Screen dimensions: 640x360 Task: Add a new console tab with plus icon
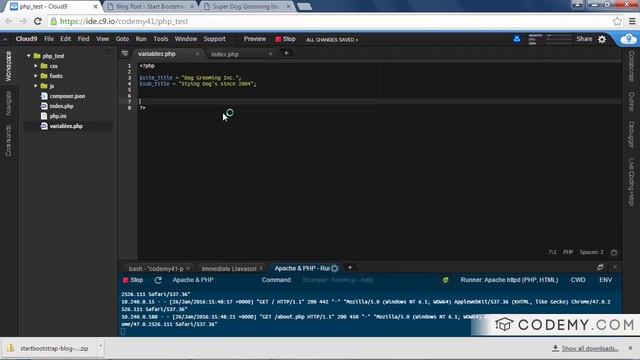click(350, 268)
